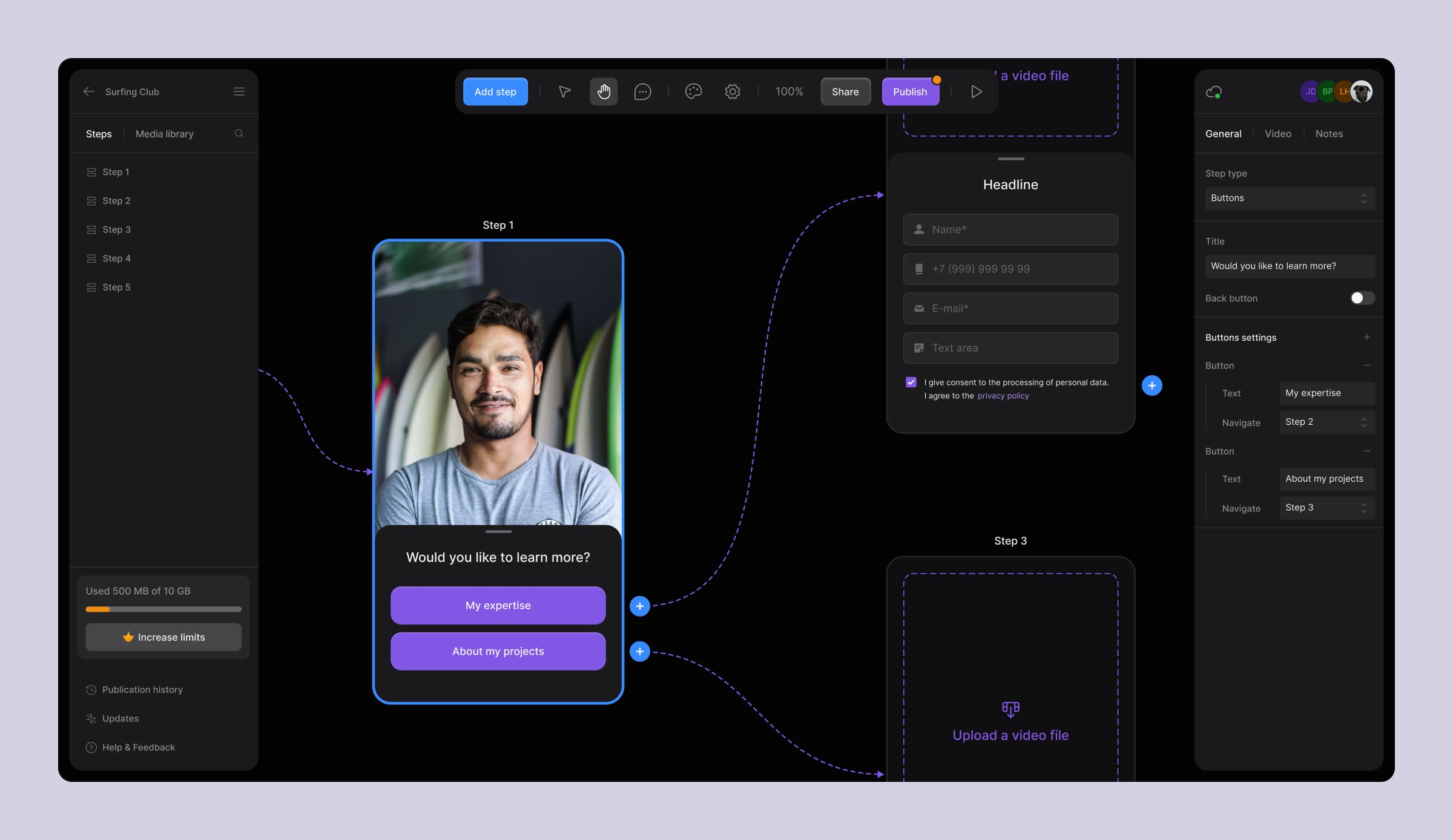The image size is (1453, 840).
Task: Open the hamburger menu beside Surfing Club
Action: (239, 91)
